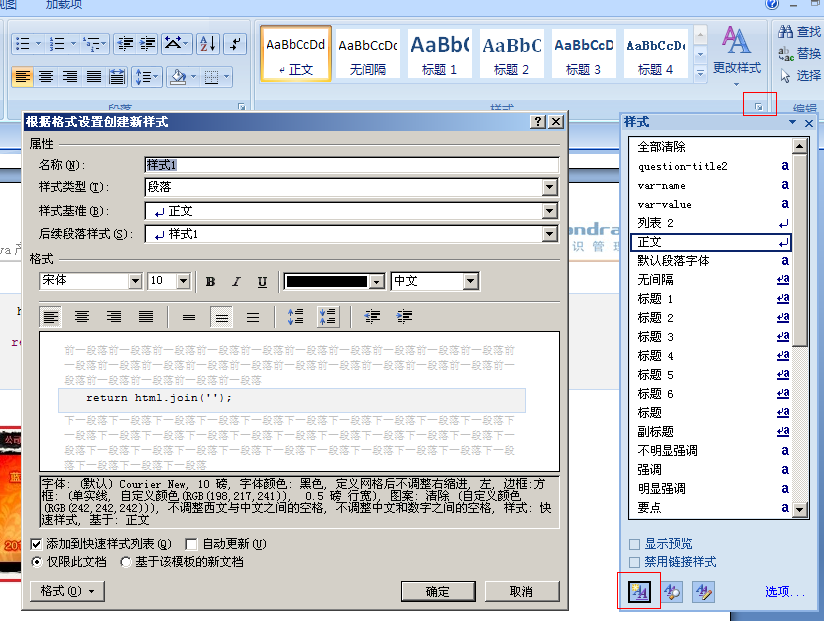Click Bold button in the dialog
Screen dimensions: 824x621
pyautogui.click(x=210, y=282)
